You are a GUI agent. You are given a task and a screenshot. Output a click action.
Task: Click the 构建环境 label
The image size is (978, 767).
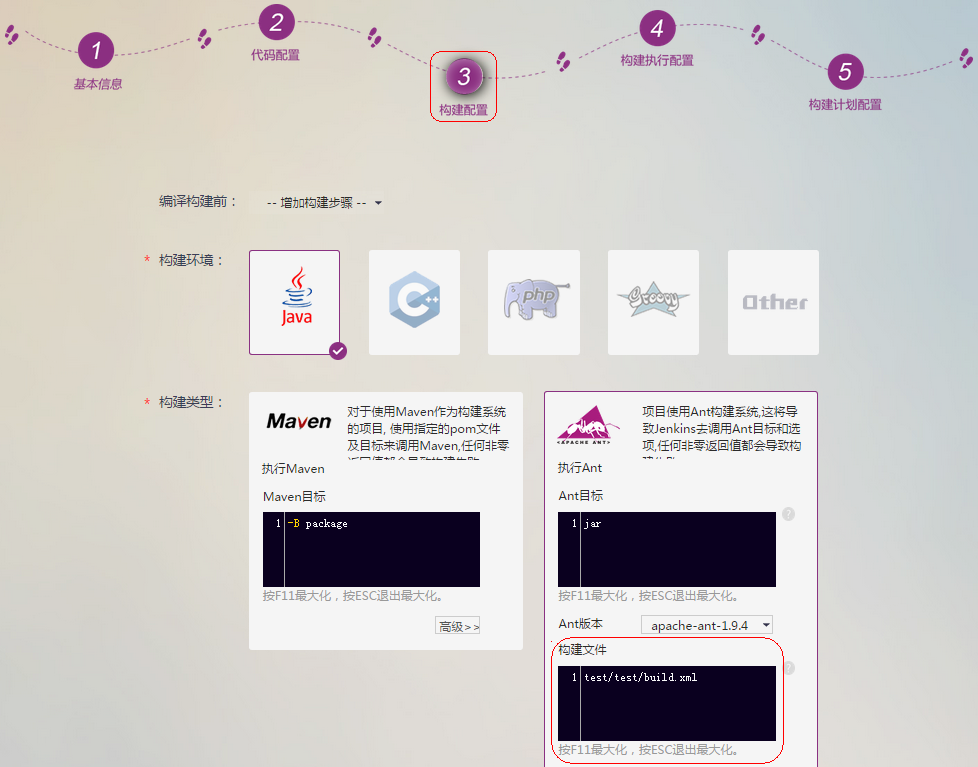click(x=191, y=260)
